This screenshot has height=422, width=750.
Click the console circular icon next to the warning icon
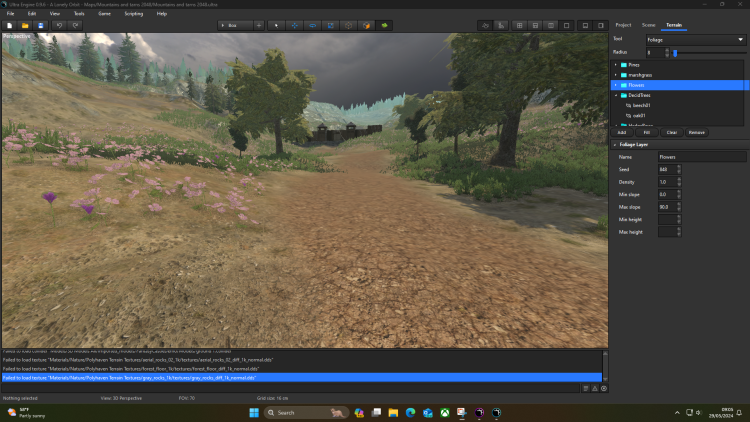point(604,389)
